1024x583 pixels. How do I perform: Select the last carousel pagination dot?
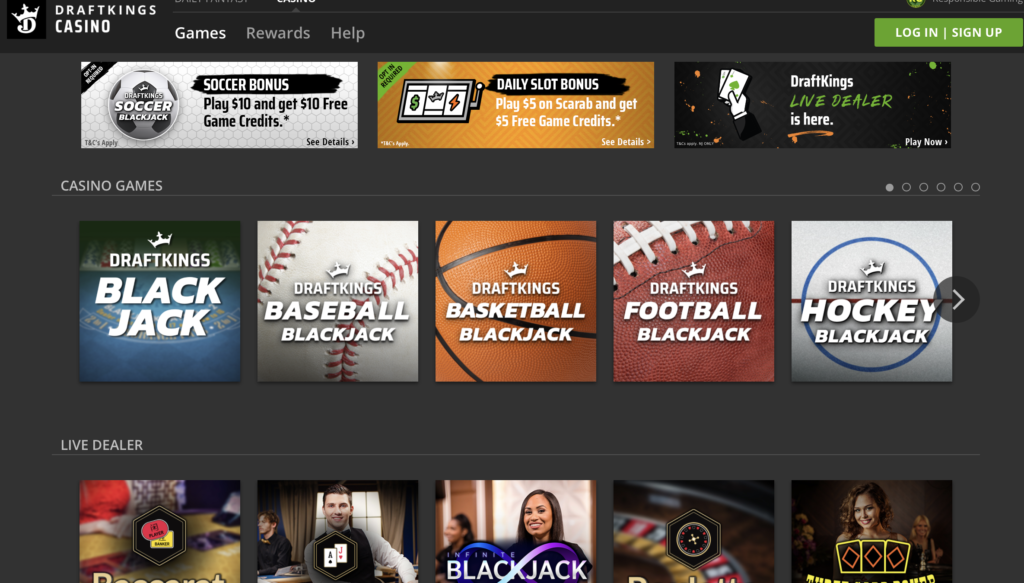975,186
